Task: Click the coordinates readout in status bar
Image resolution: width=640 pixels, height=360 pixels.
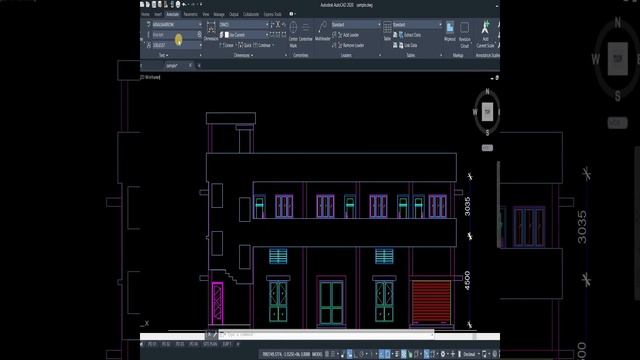Action: click(286, 354)
